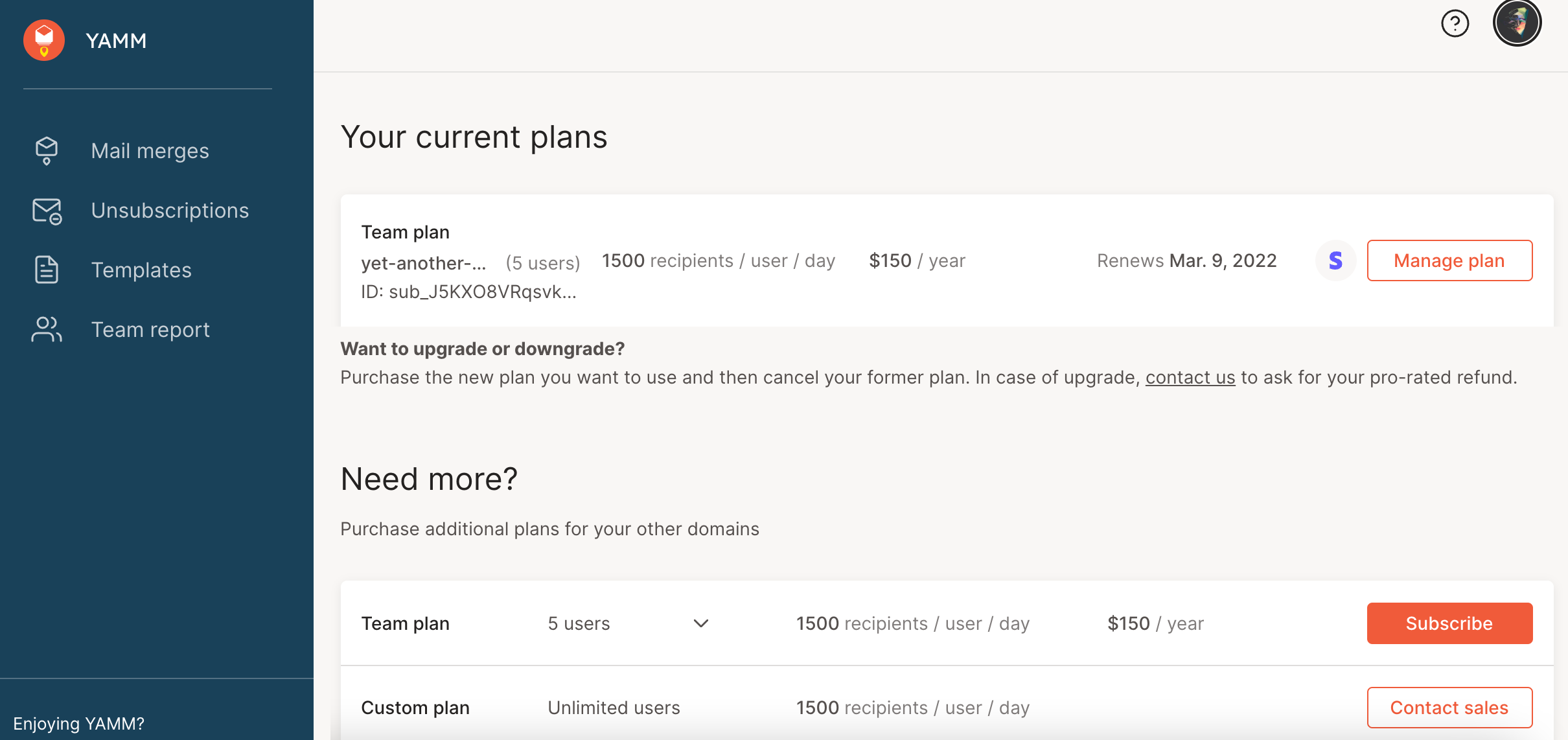
Task: Click the Manage plan button
Action: point(1449,260)
